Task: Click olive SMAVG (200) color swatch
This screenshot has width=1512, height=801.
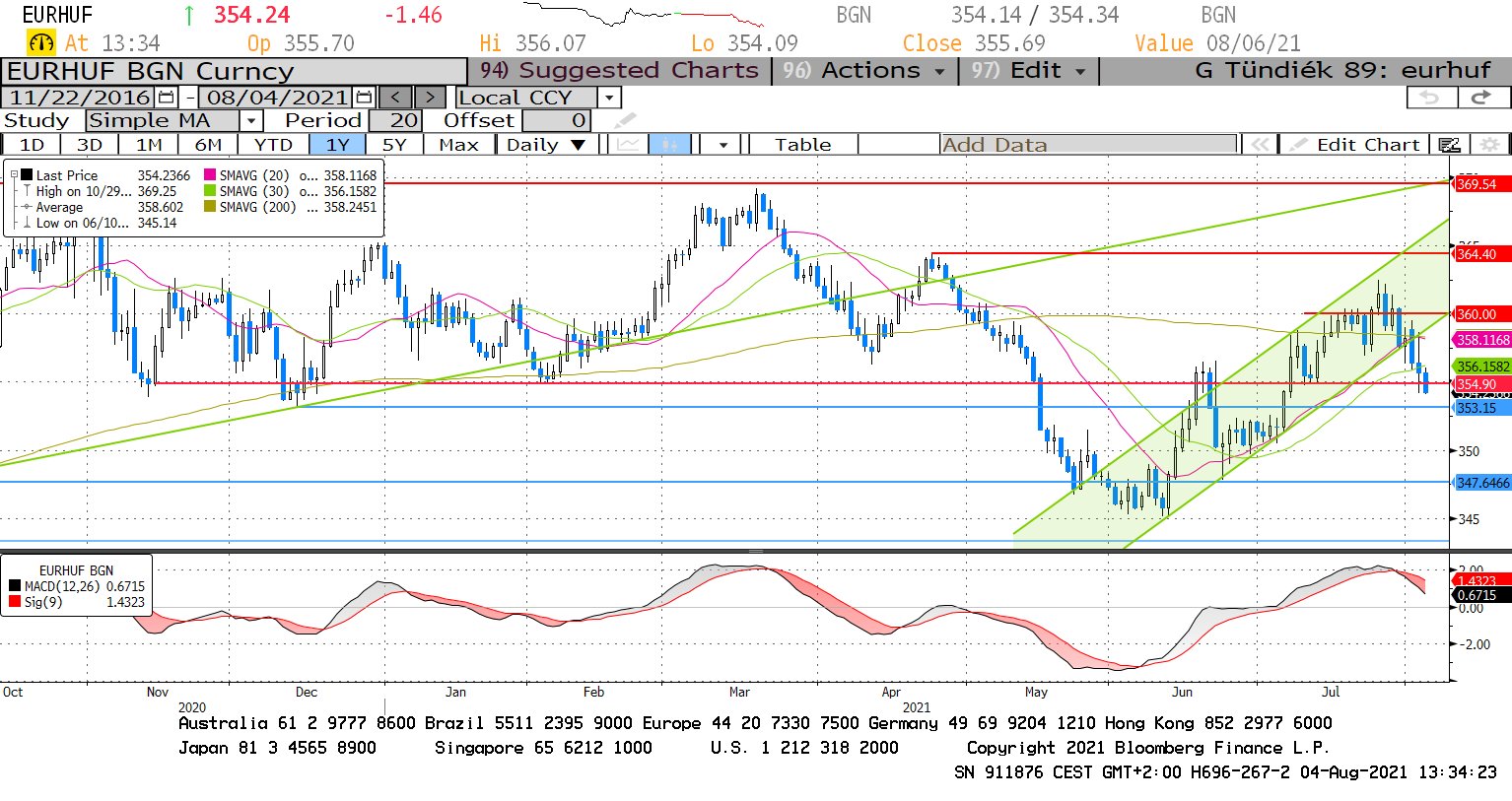Action: [x=210, y=207]
